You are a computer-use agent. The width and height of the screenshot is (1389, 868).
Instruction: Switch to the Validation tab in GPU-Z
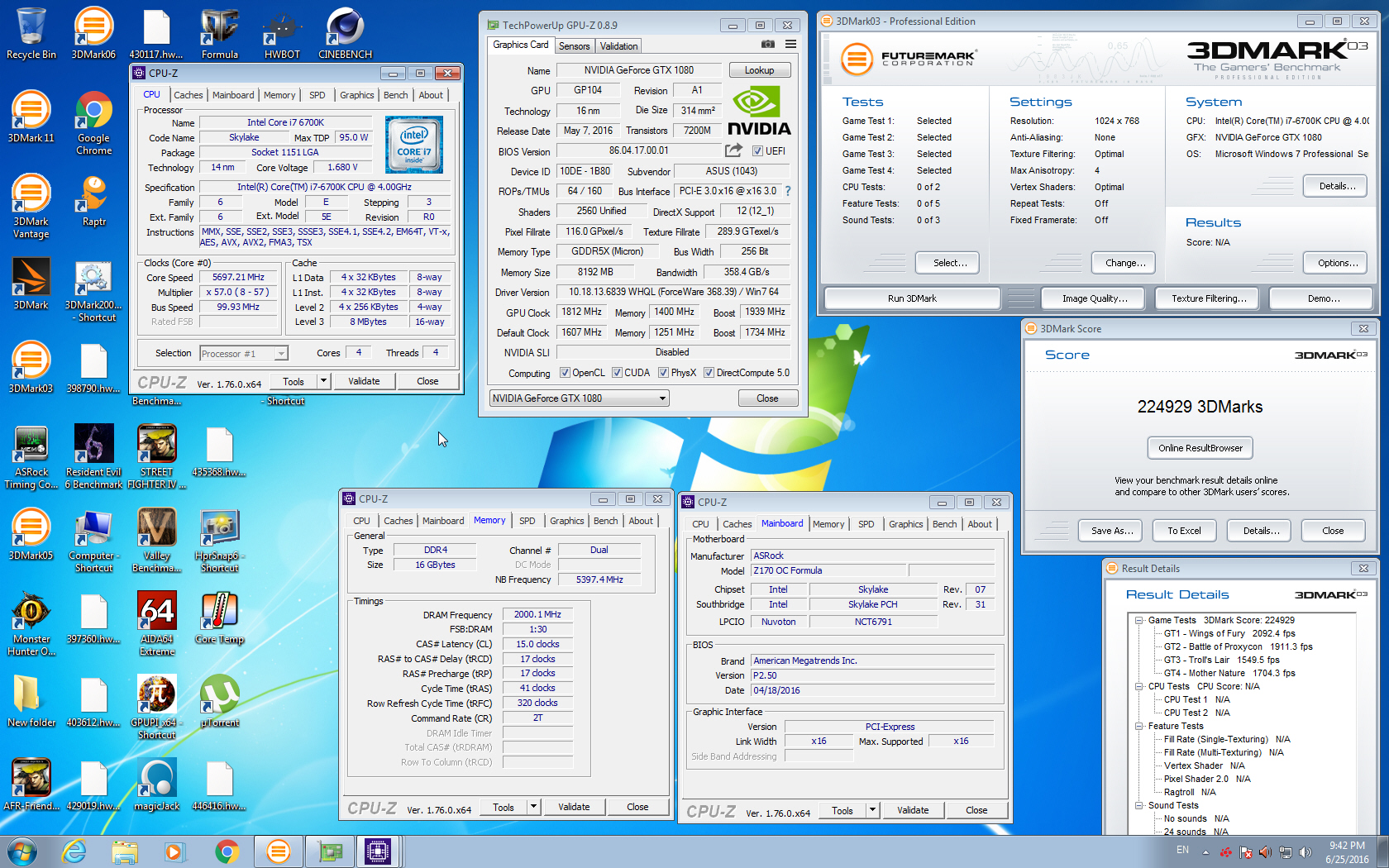point(618,46)
